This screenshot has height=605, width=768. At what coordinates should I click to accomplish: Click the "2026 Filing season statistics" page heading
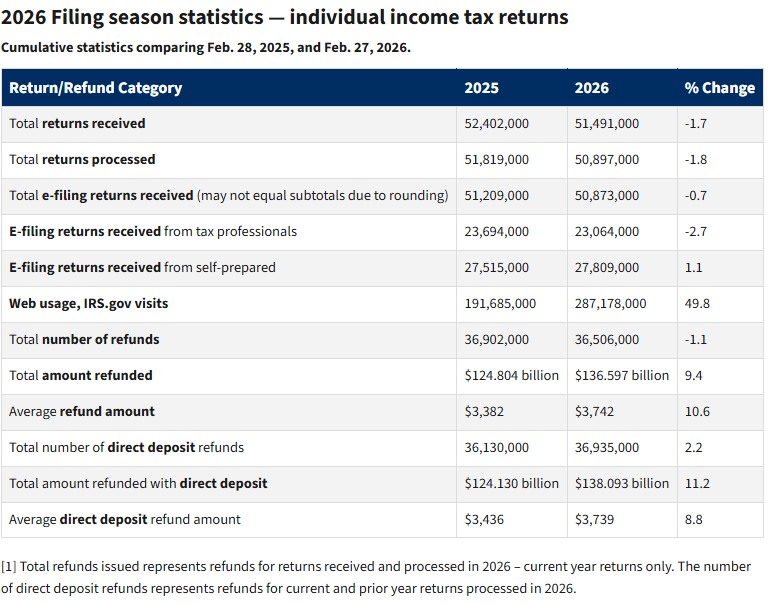284,18
